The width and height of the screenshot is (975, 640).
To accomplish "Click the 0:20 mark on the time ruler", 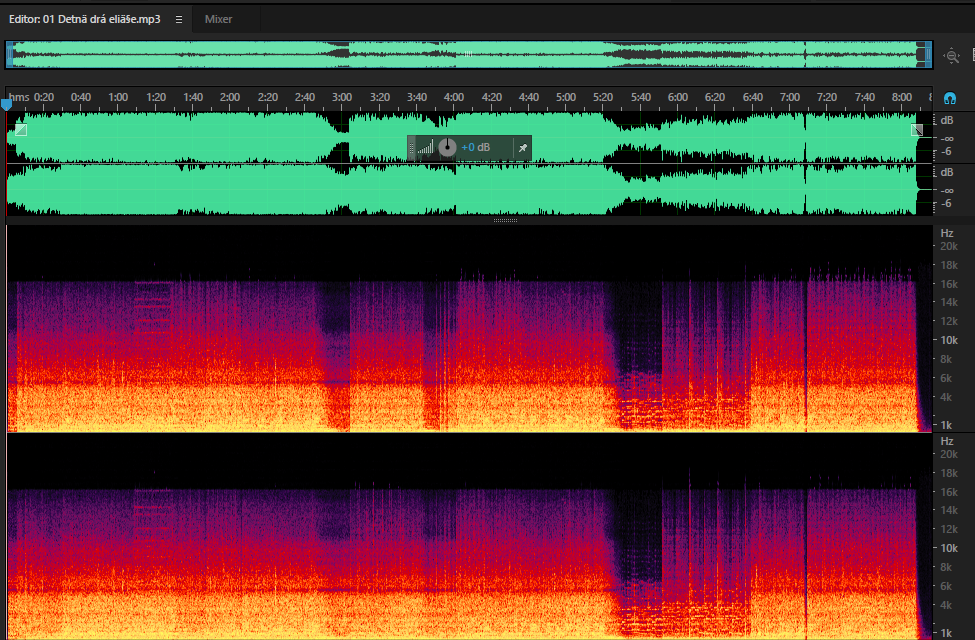I will pyautogui.click(x=44, y=97).
